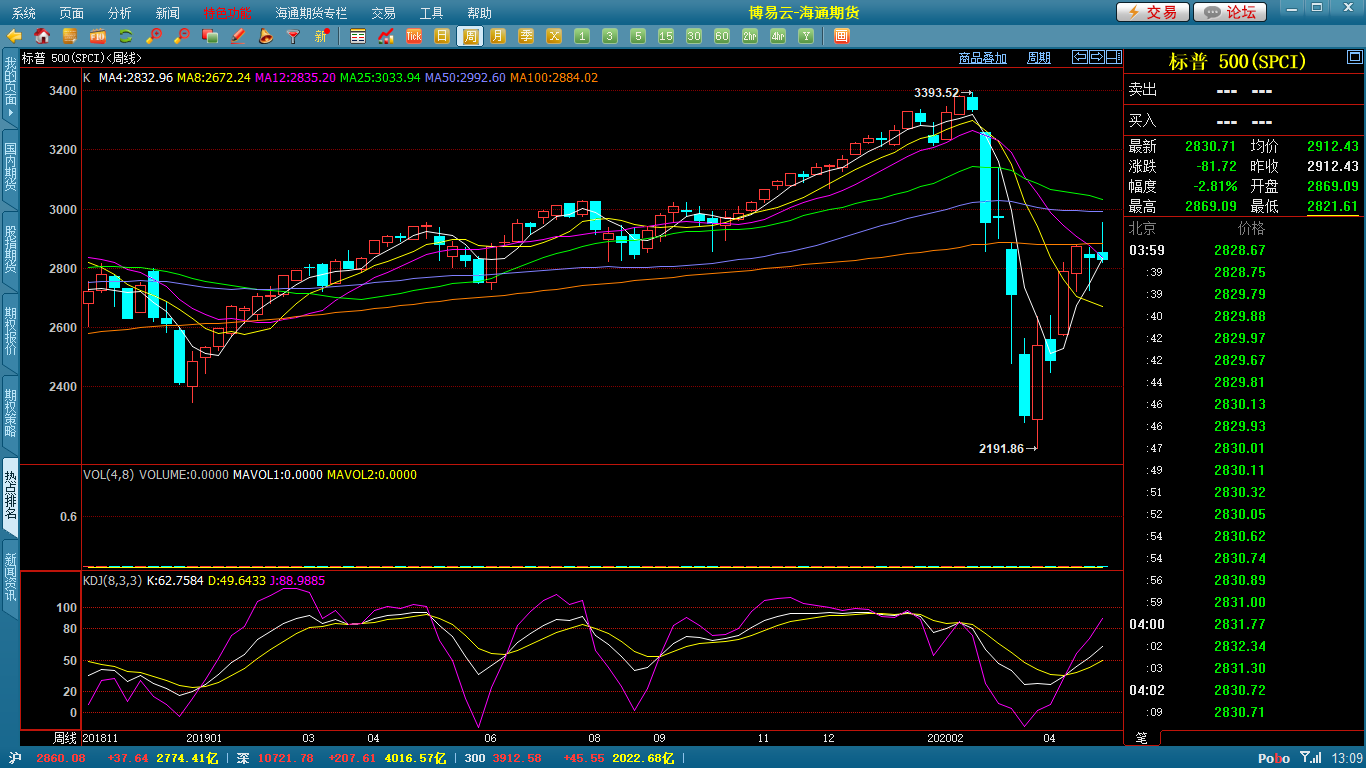
Task: Open the 交易 menu
Action: [383, 13]
